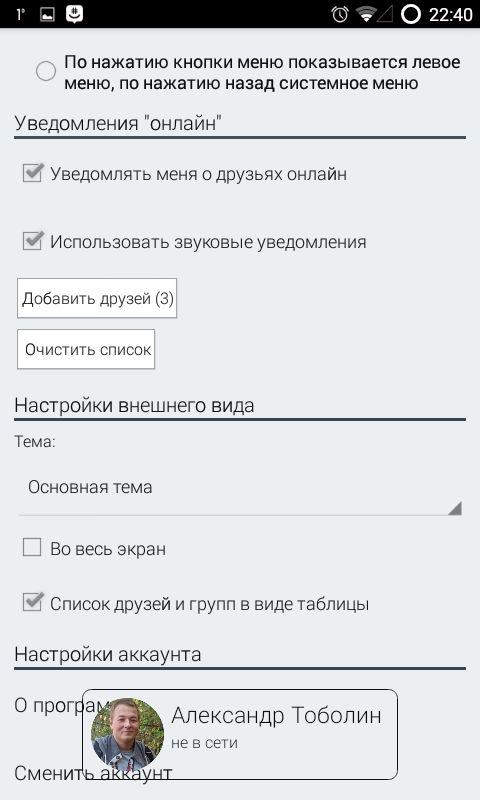Image resolution: width=480 pixels, height=800 pixels.
Task: Open the О программе item
Action: pyautogui.click(x=48, y=706)
